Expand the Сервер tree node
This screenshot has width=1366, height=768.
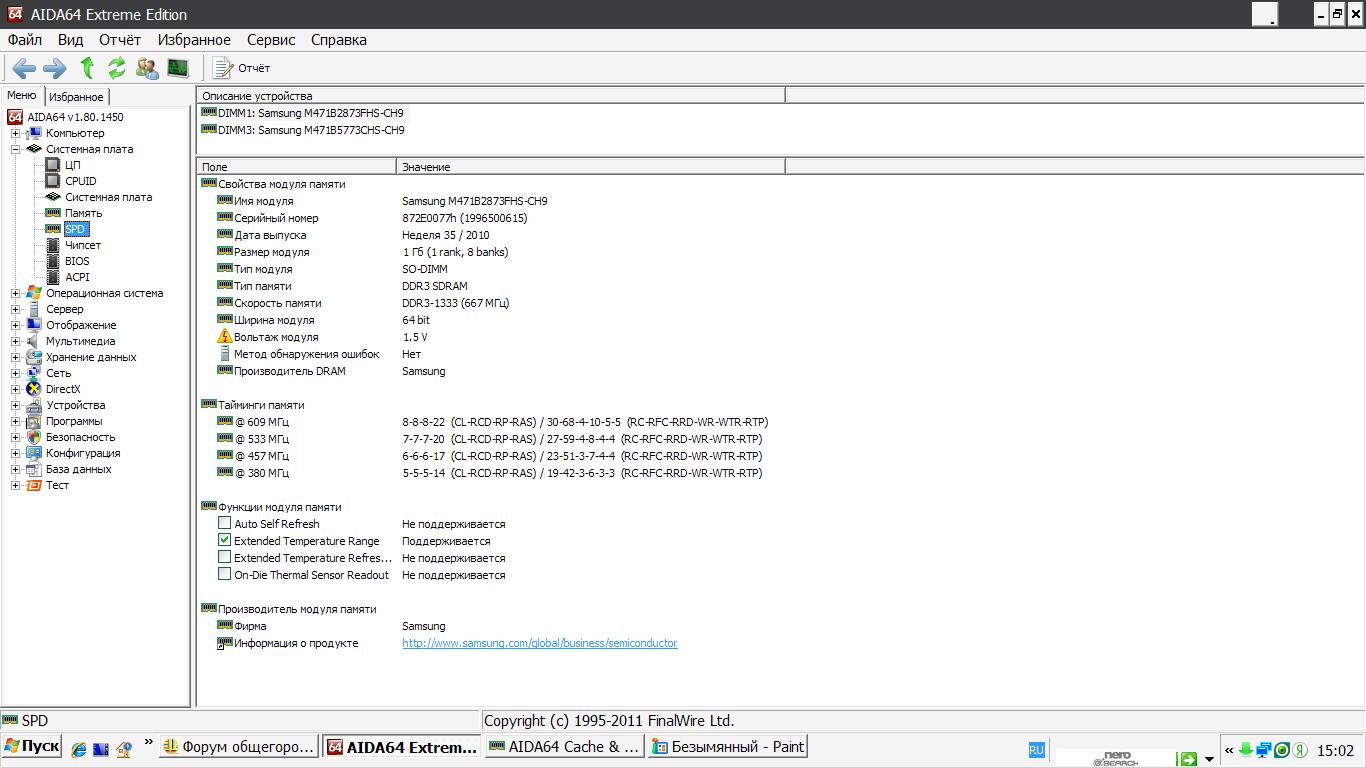[x=15, y=309]
